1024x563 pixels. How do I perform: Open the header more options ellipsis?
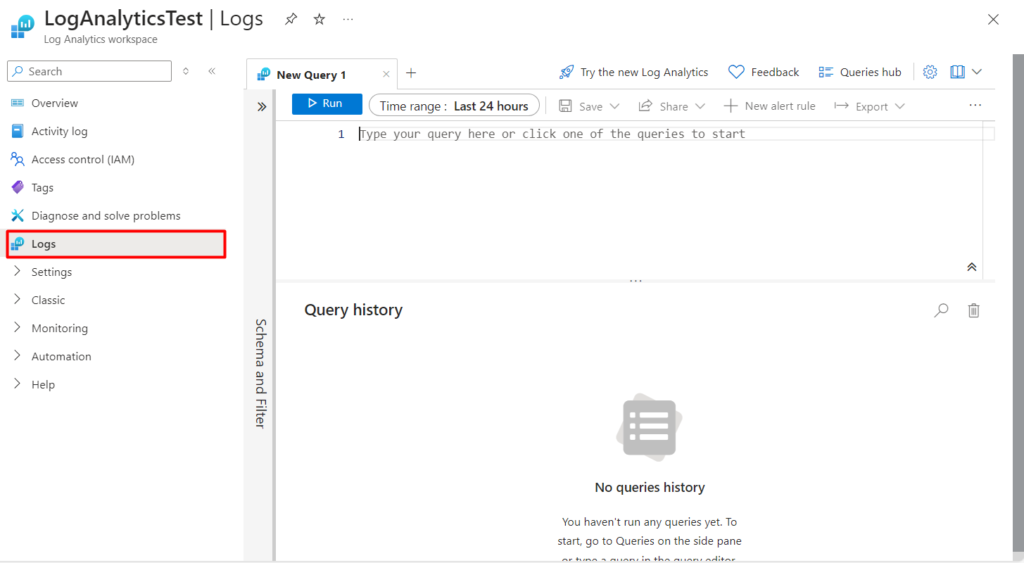pos(348,20)
